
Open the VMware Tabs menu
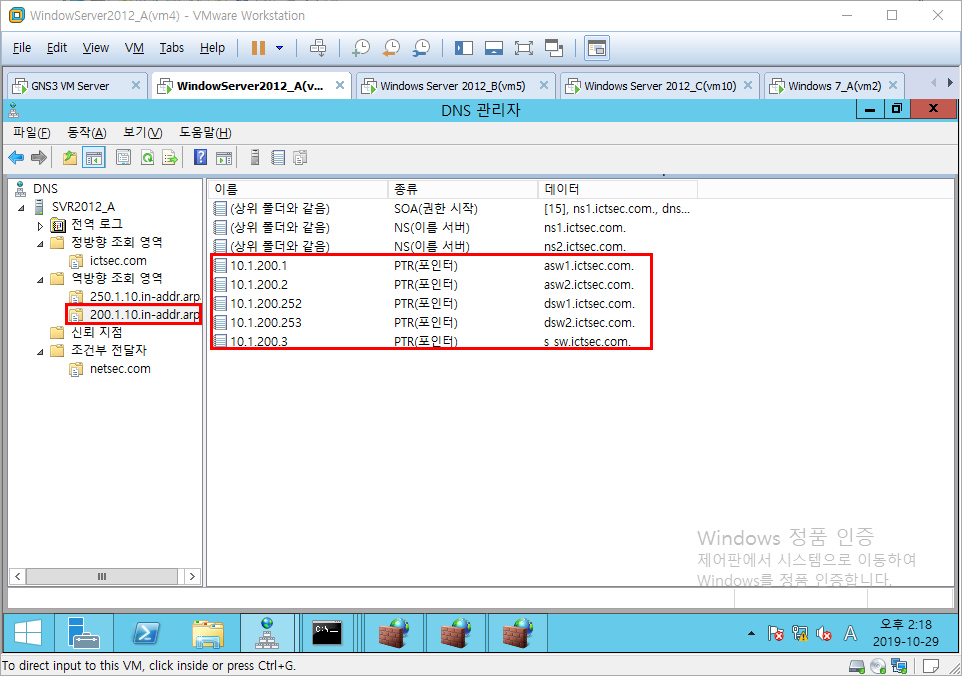point(172,48)
